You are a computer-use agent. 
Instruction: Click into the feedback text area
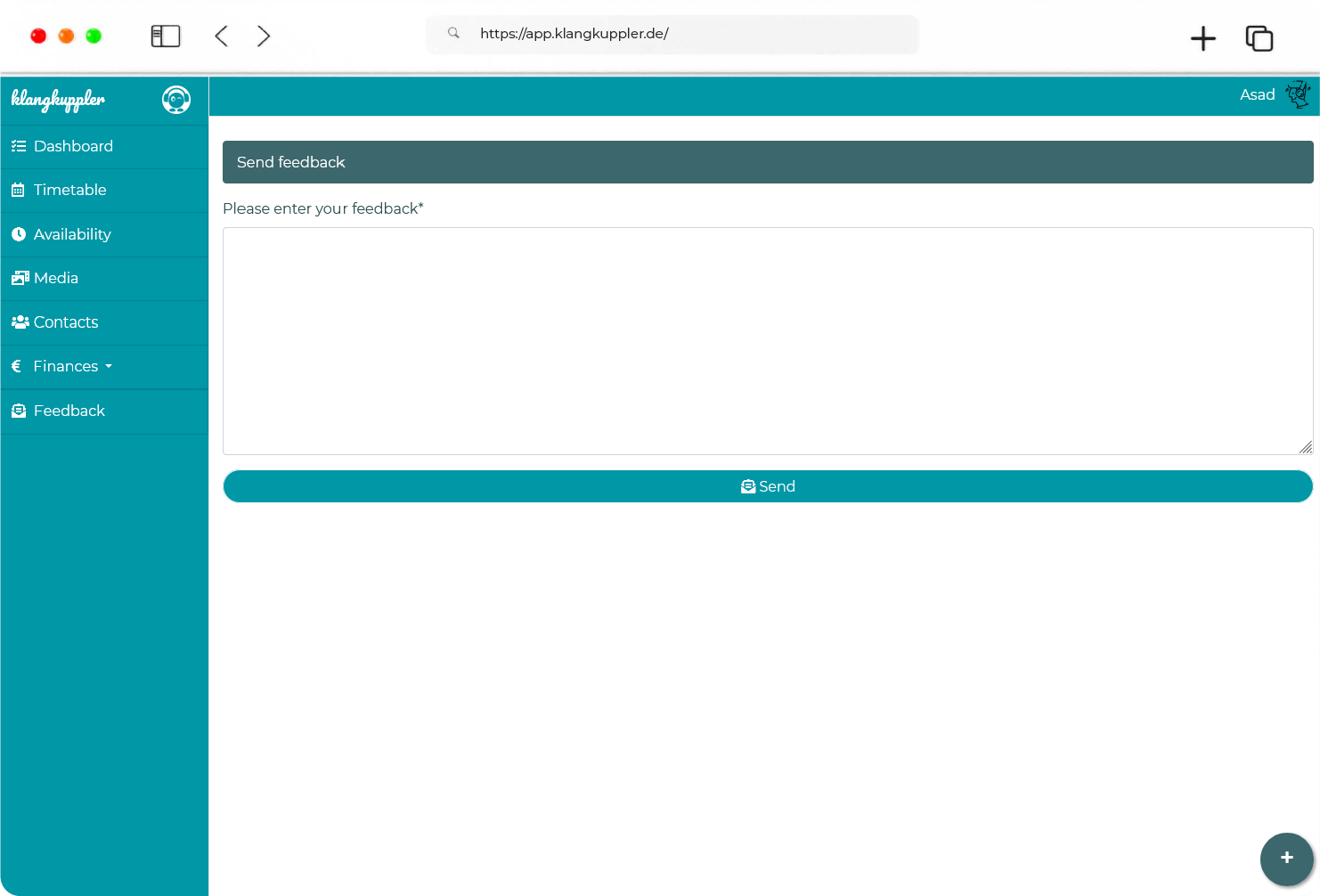click(767, 341)
